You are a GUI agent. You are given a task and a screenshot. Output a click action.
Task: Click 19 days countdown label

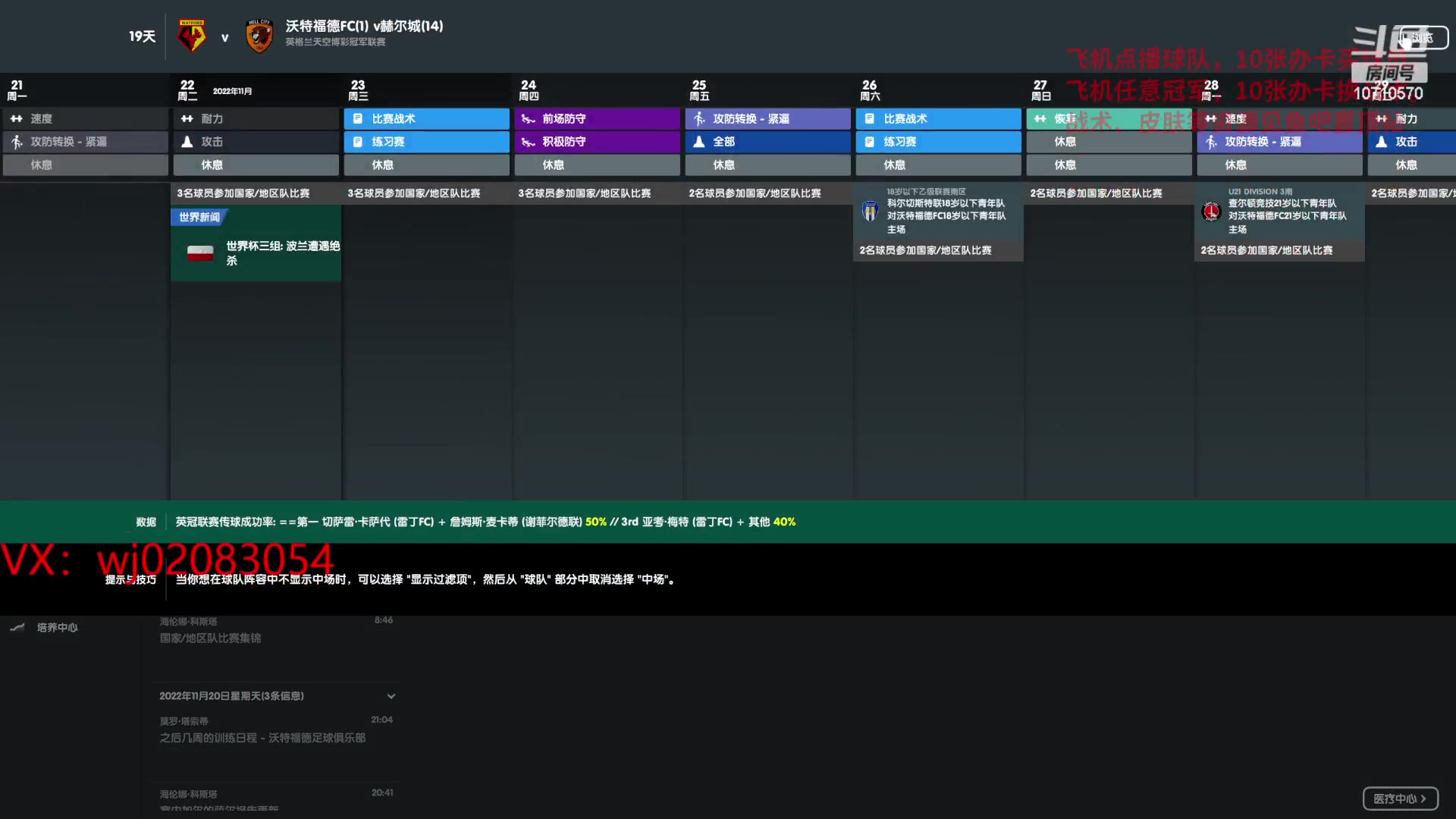(142, 36)
